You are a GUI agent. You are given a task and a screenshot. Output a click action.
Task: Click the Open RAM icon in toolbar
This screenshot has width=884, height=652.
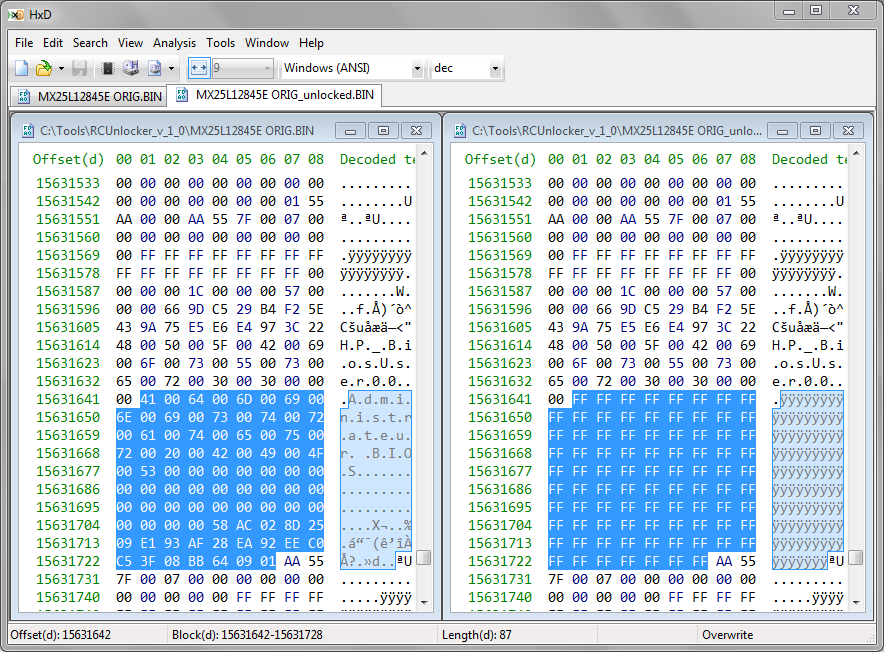[x=107, y=69]
